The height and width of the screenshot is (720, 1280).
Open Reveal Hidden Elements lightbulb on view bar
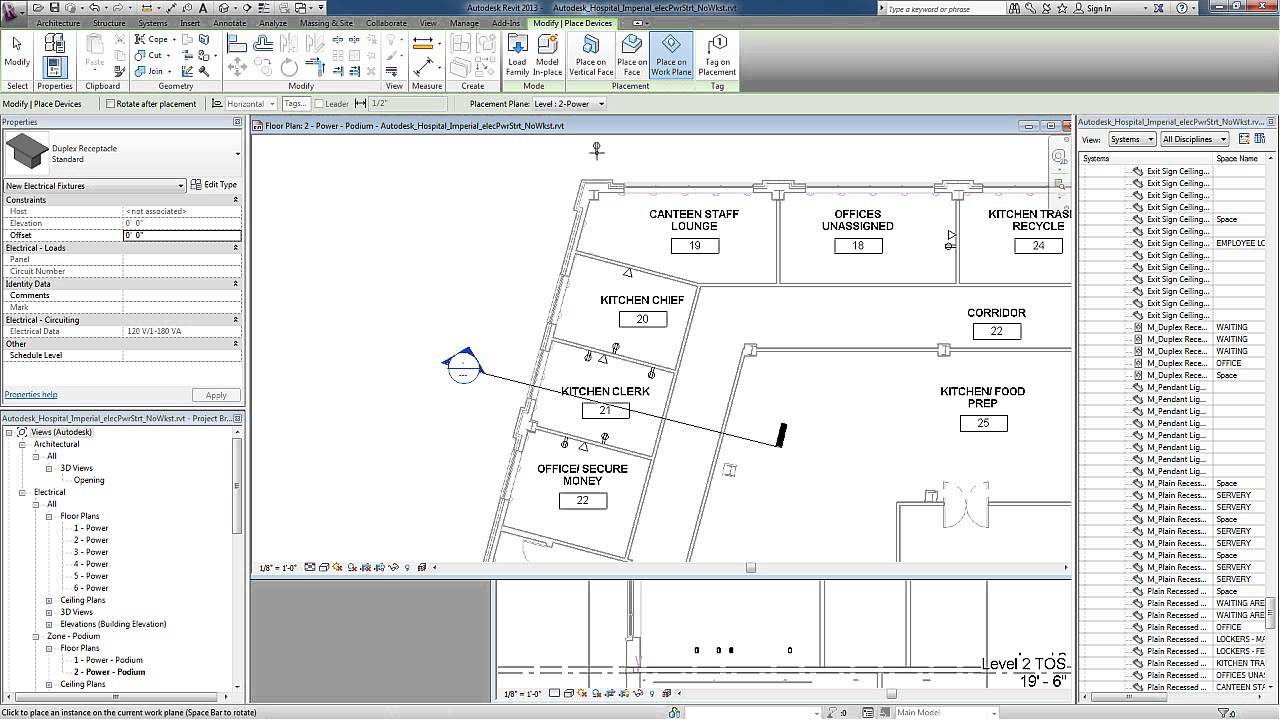coord(406,567)
